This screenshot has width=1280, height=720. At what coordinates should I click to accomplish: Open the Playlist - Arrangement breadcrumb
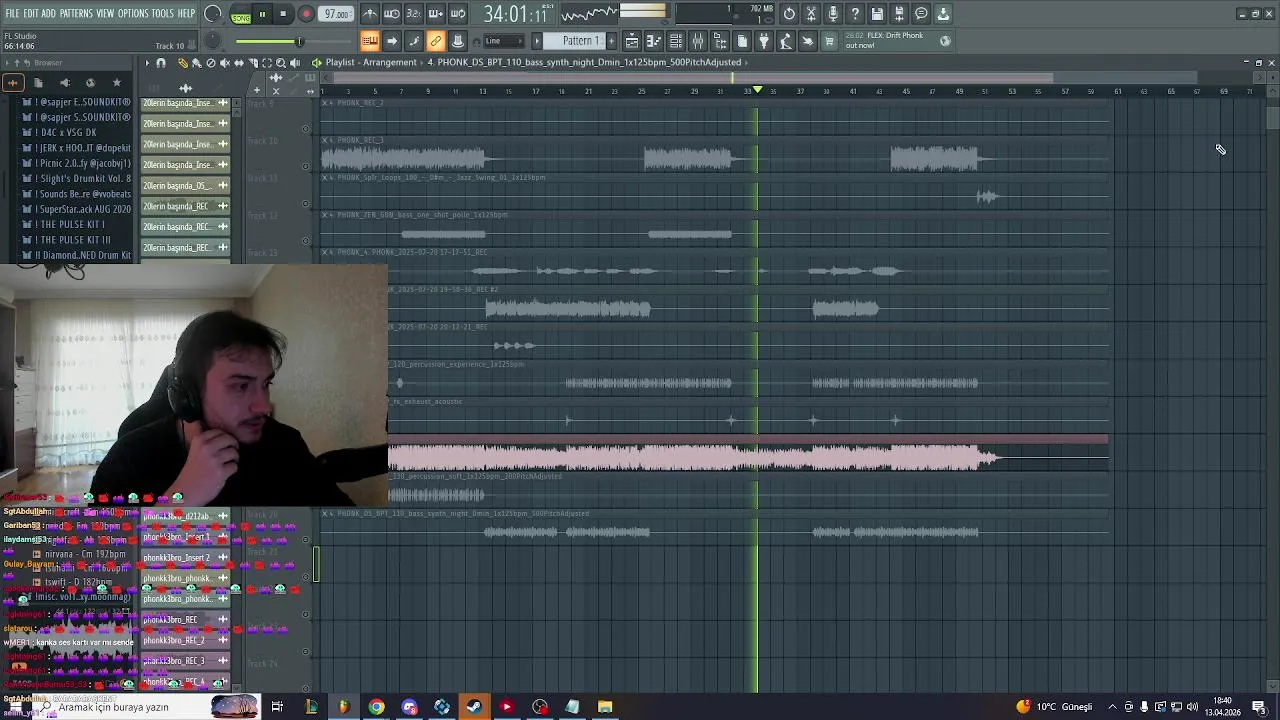click(370, 62)
